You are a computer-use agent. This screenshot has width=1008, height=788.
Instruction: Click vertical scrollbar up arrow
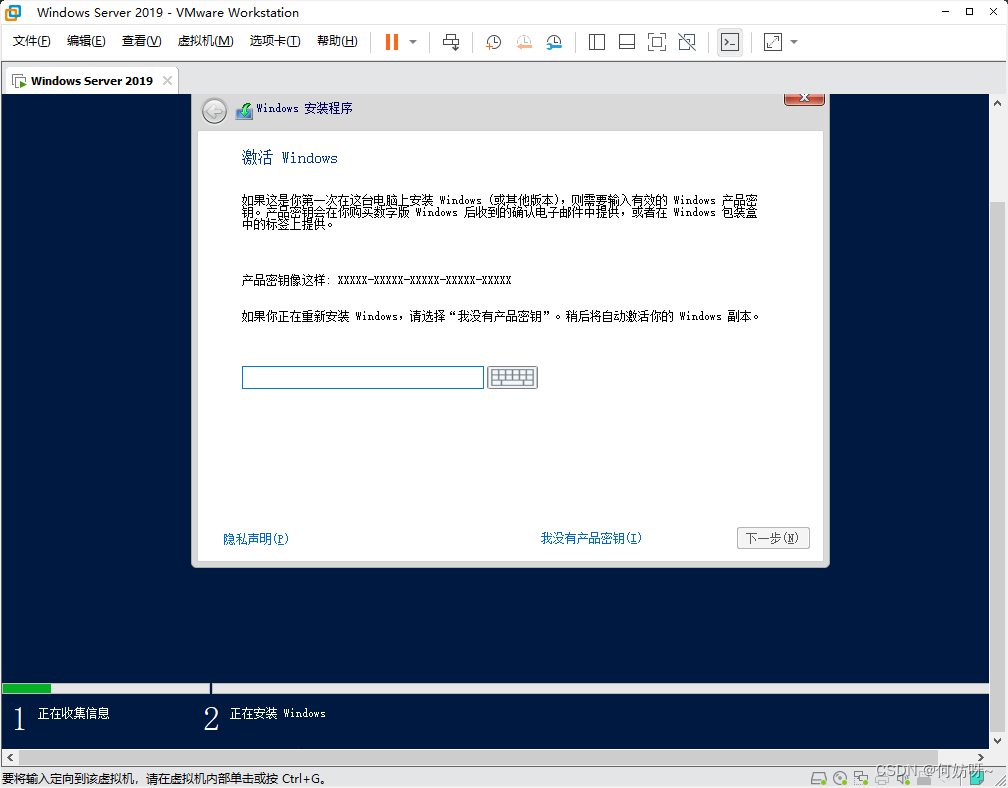click(997, 103)
